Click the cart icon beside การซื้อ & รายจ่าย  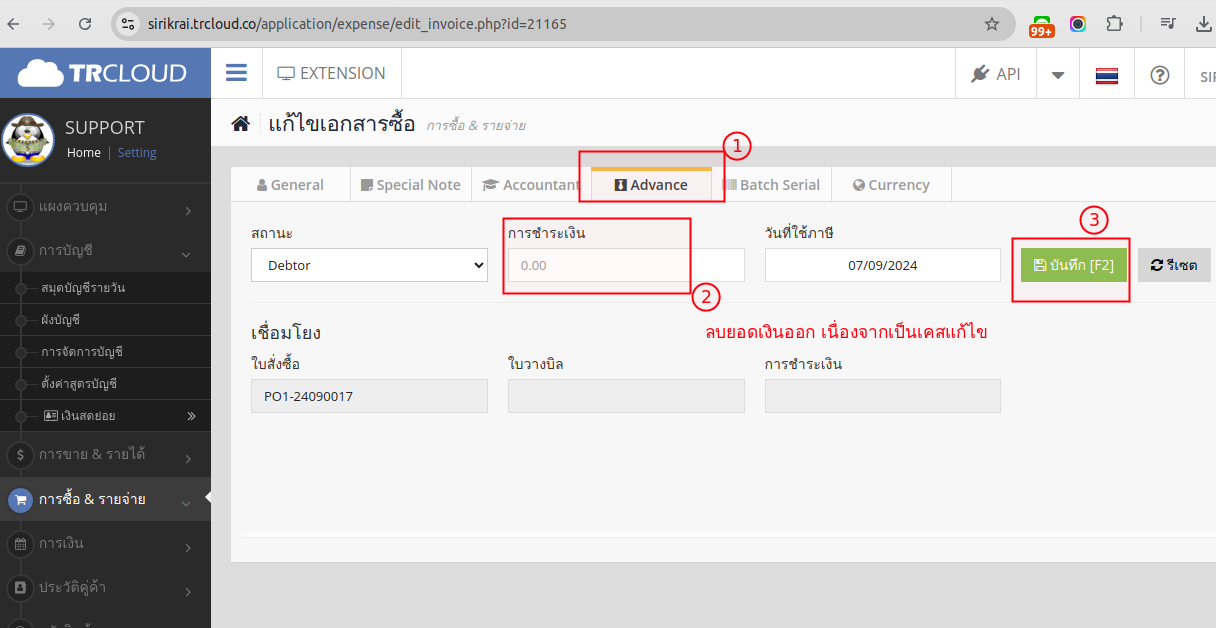coord(20,499)
